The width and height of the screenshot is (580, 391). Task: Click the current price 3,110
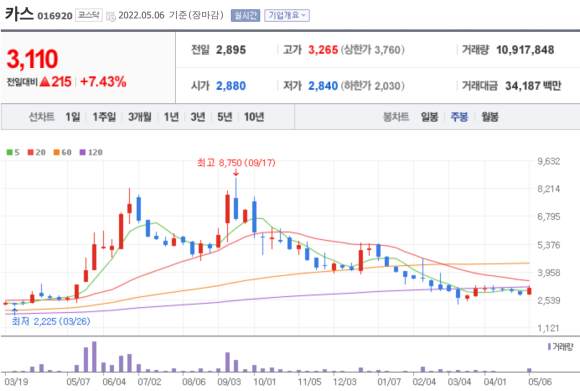coord(33,59)
